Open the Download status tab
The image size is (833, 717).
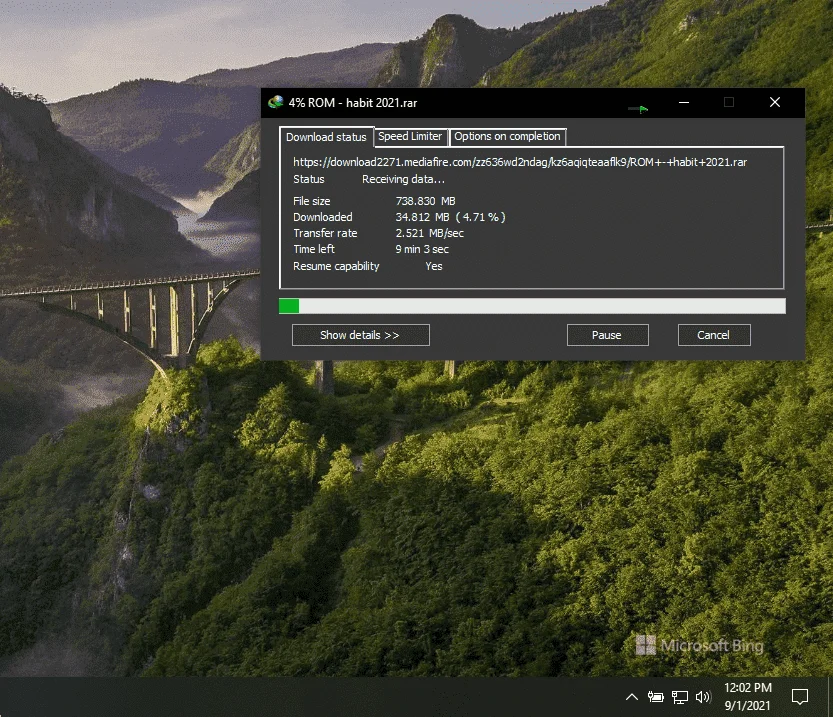pyautogui.click(x=326, y=137)
